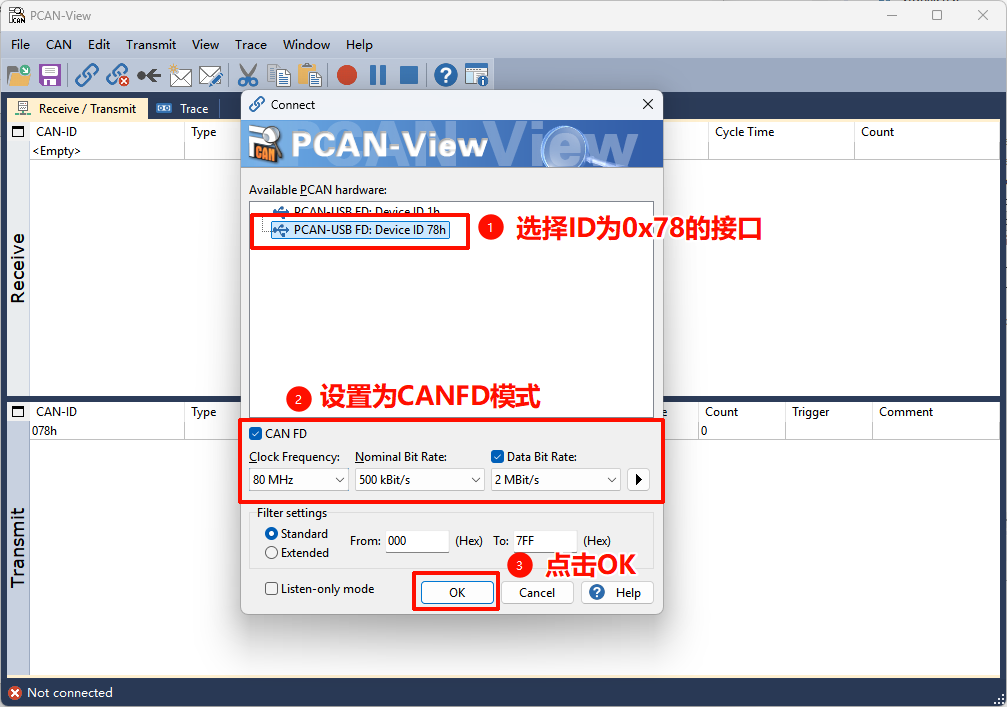
Task: Stop the trace using the stop icon
Action: click(x=410, y=75)
